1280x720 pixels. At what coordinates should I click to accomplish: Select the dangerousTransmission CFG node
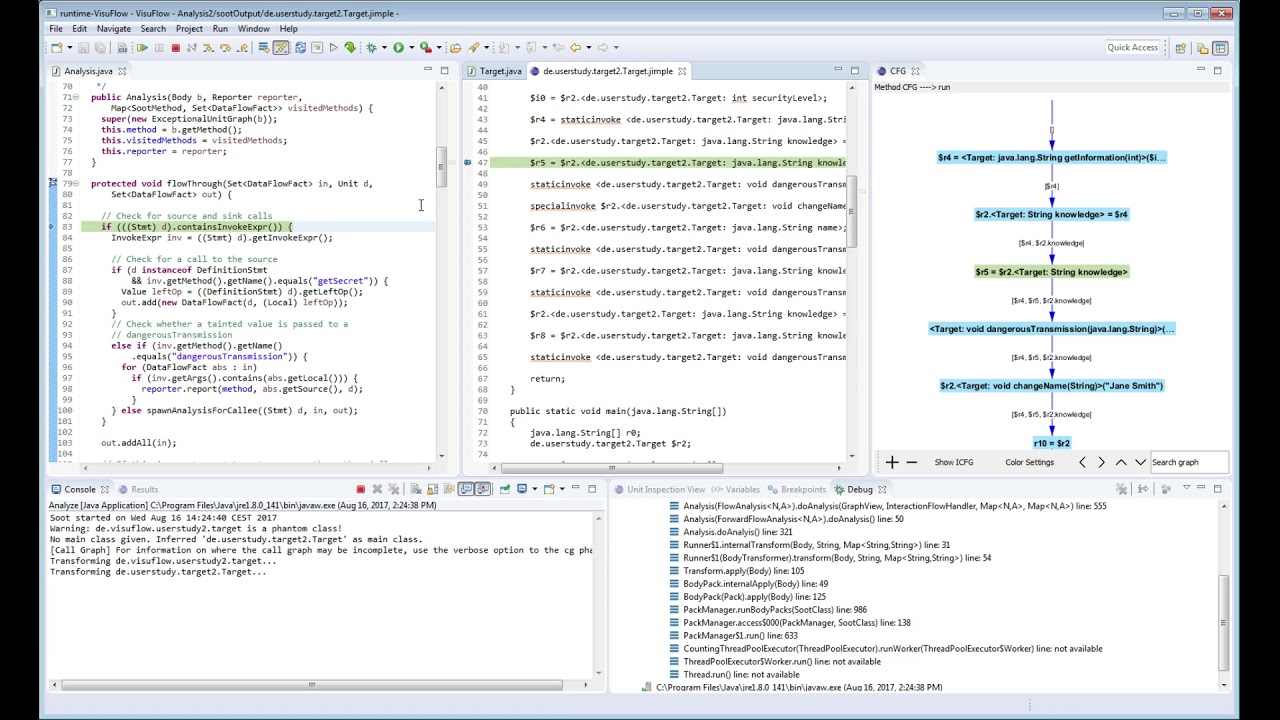pos(1051,329)
